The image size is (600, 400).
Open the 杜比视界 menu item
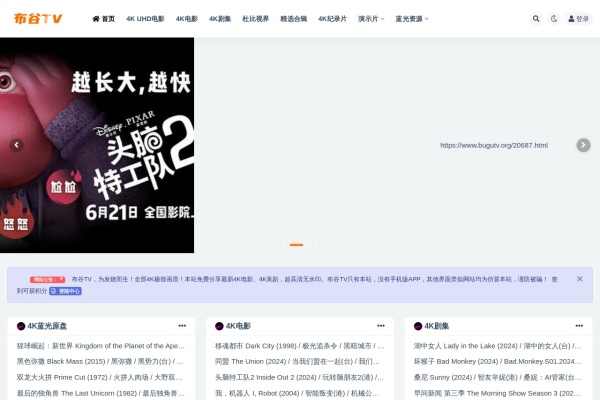256,18
